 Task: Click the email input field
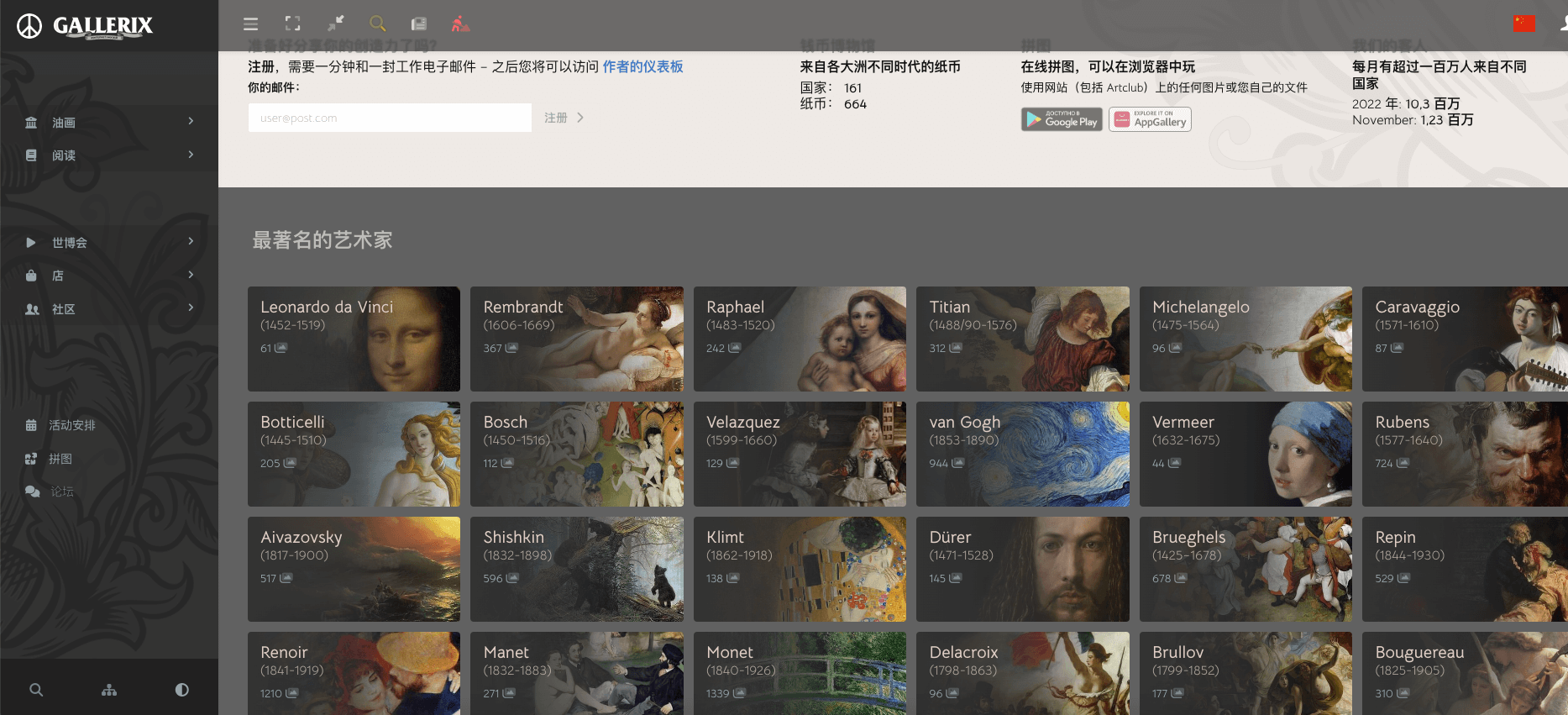390,118
